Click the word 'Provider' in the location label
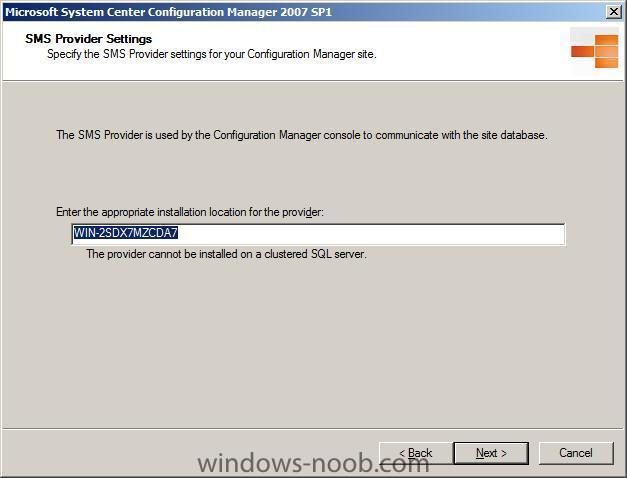Screen dimensions: 627x478 point(302,212)
